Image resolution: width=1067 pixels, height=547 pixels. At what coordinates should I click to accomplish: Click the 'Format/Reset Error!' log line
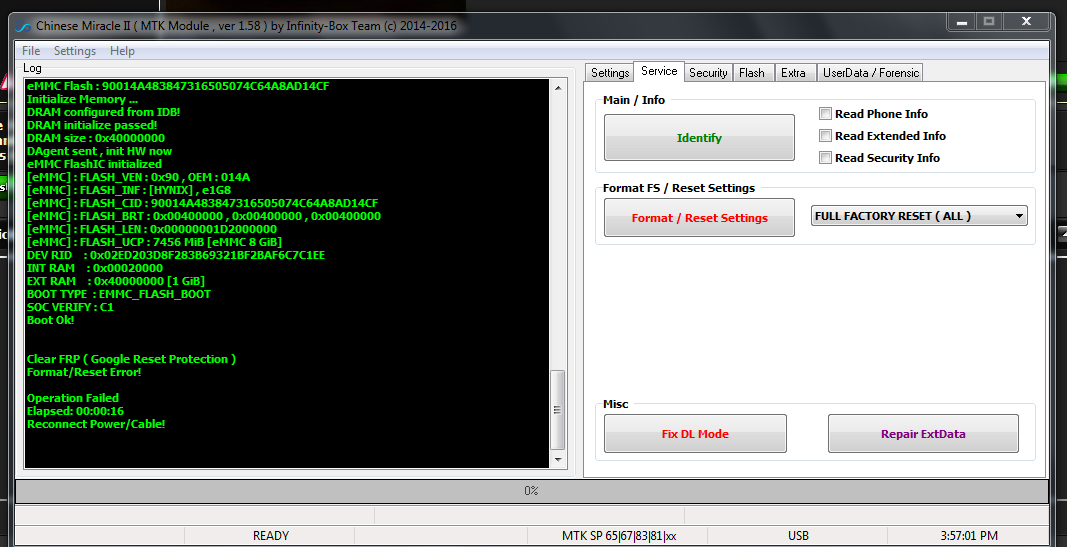click(x=84, y=372)
